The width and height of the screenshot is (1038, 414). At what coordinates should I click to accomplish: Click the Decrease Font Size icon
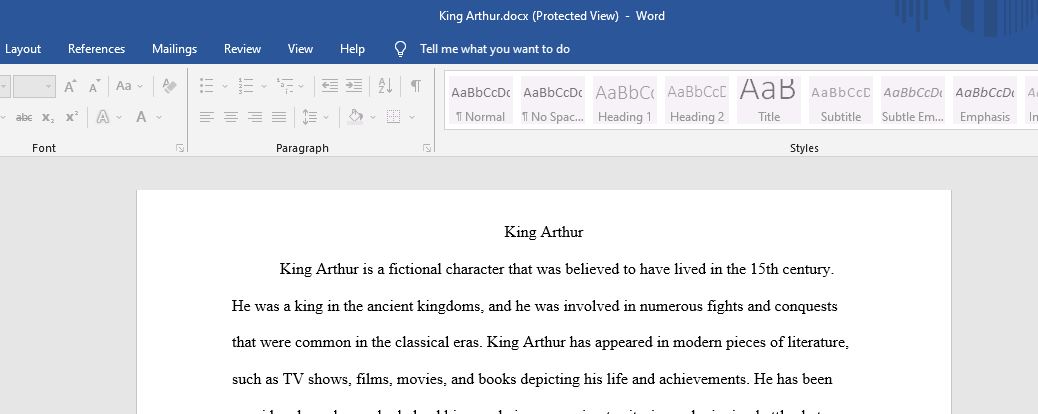coord(95,86)
